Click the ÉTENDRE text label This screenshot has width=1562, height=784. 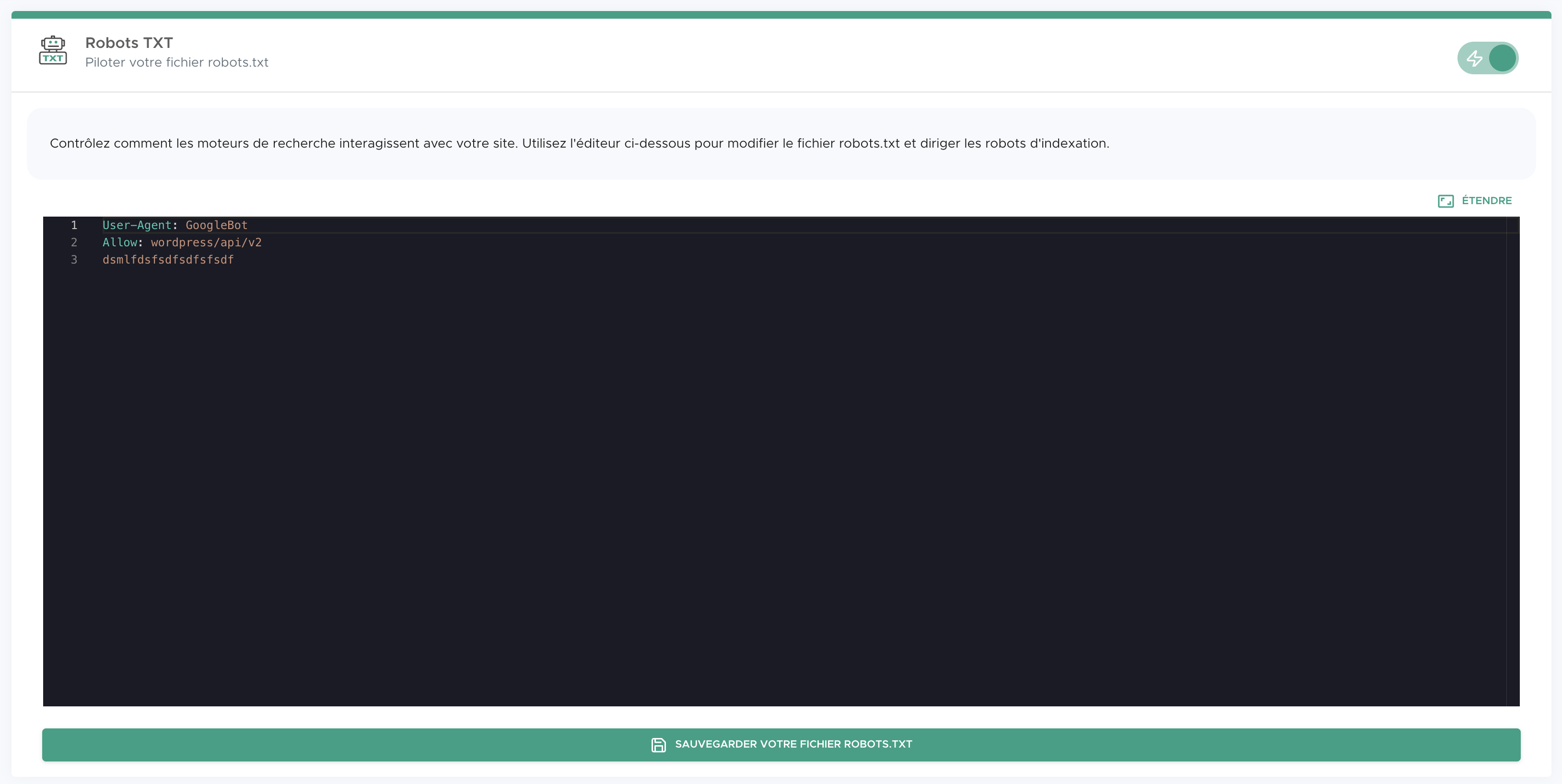click(1486, 200)
